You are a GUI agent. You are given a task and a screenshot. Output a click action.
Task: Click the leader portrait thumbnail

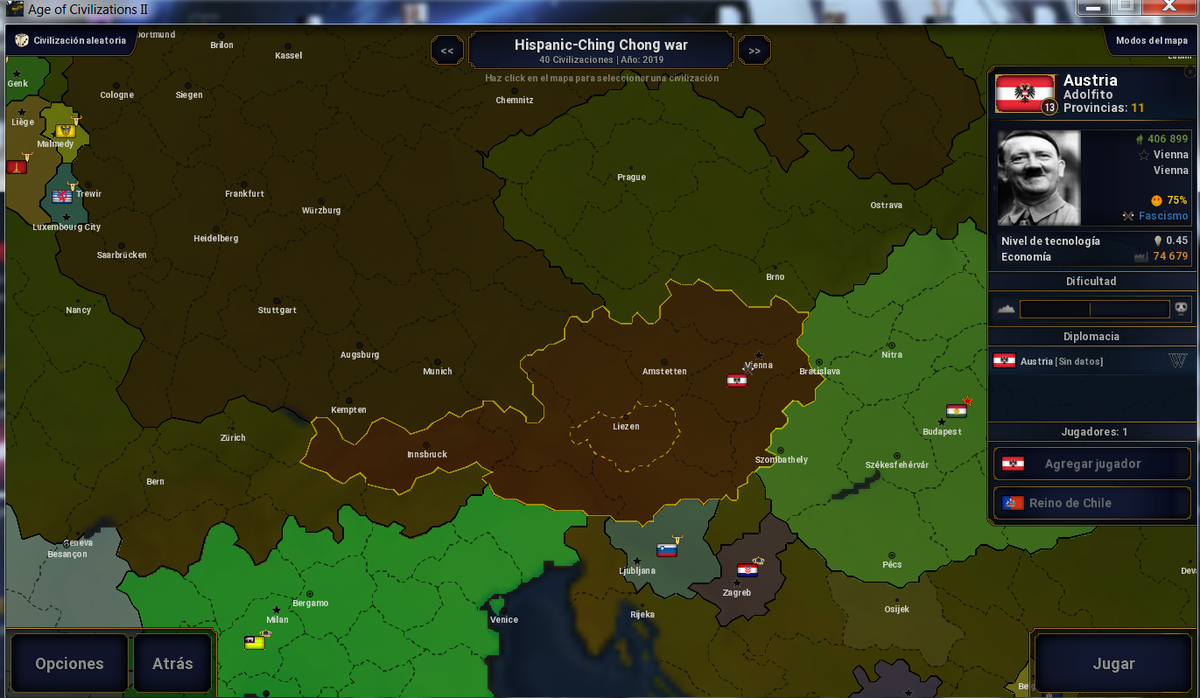tap(1039, 177)
